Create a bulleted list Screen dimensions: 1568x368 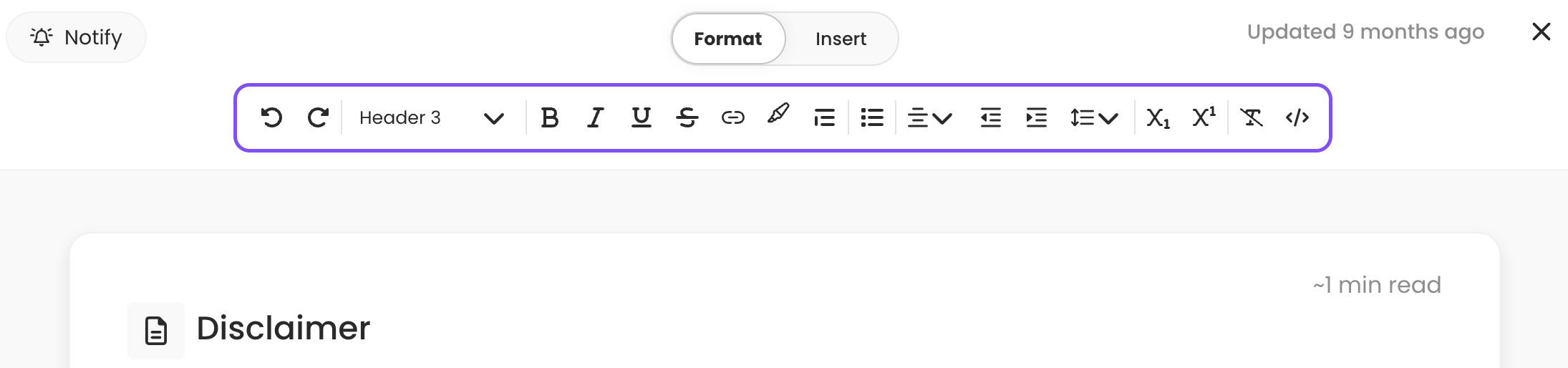[x=872, y=117]
